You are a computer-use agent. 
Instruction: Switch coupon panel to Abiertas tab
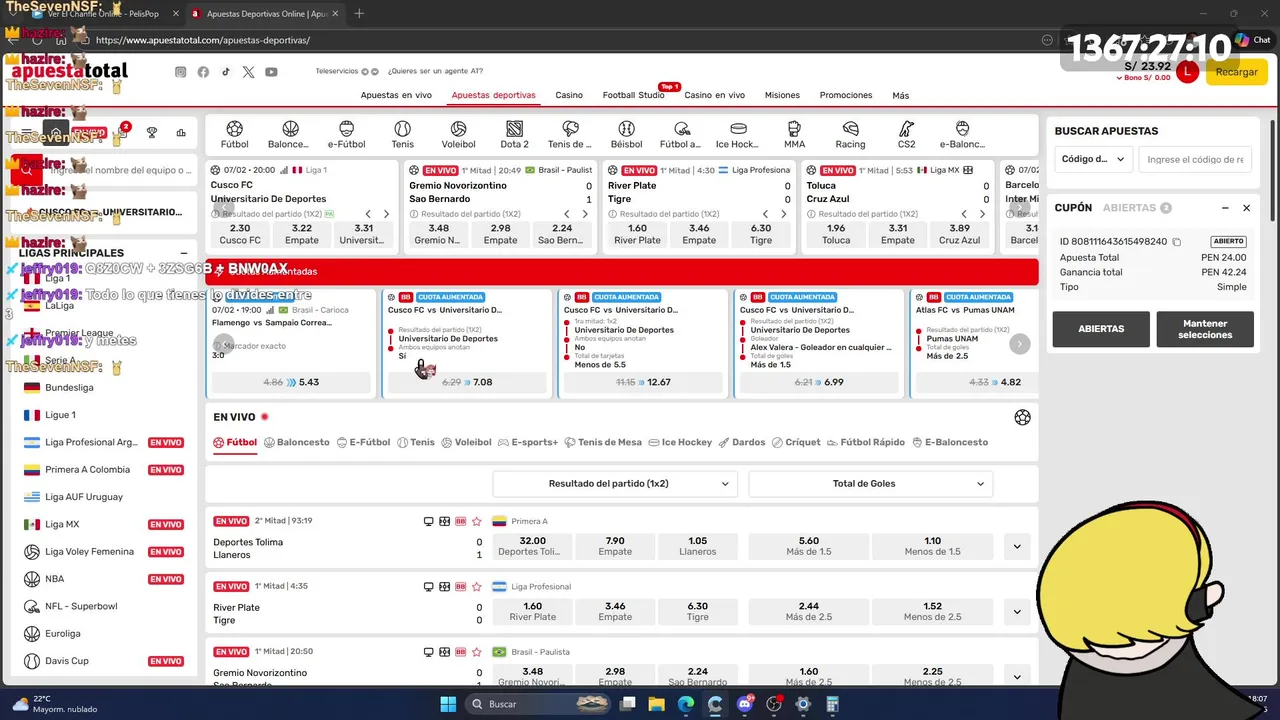(1137, 208)
